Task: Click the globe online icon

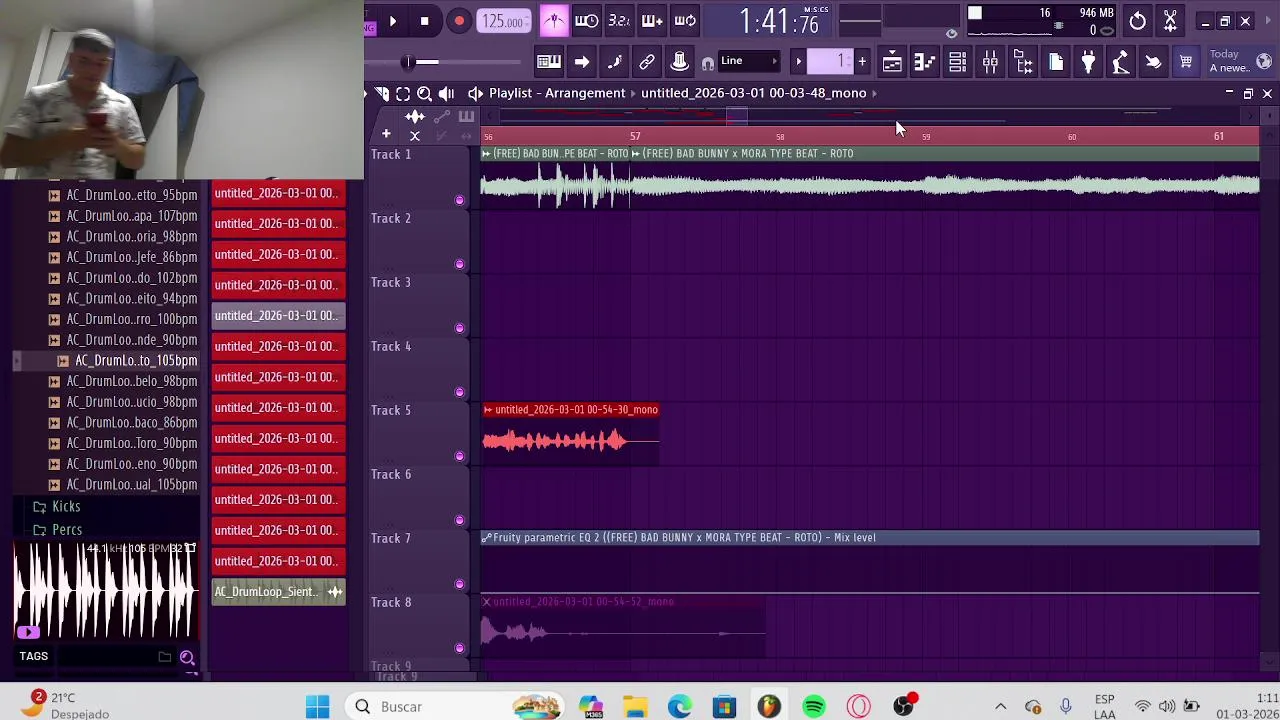Action: pos(1264,62)
